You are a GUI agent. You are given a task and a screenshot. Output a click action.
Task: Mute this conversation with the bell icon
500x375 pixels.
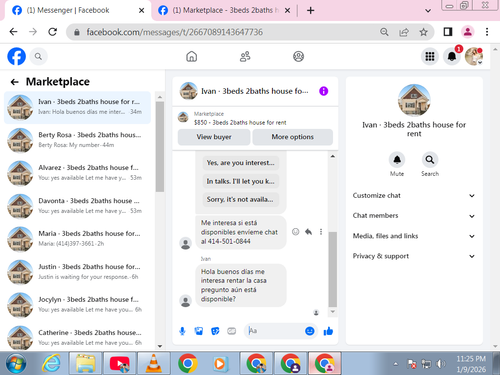pos(397,160)
